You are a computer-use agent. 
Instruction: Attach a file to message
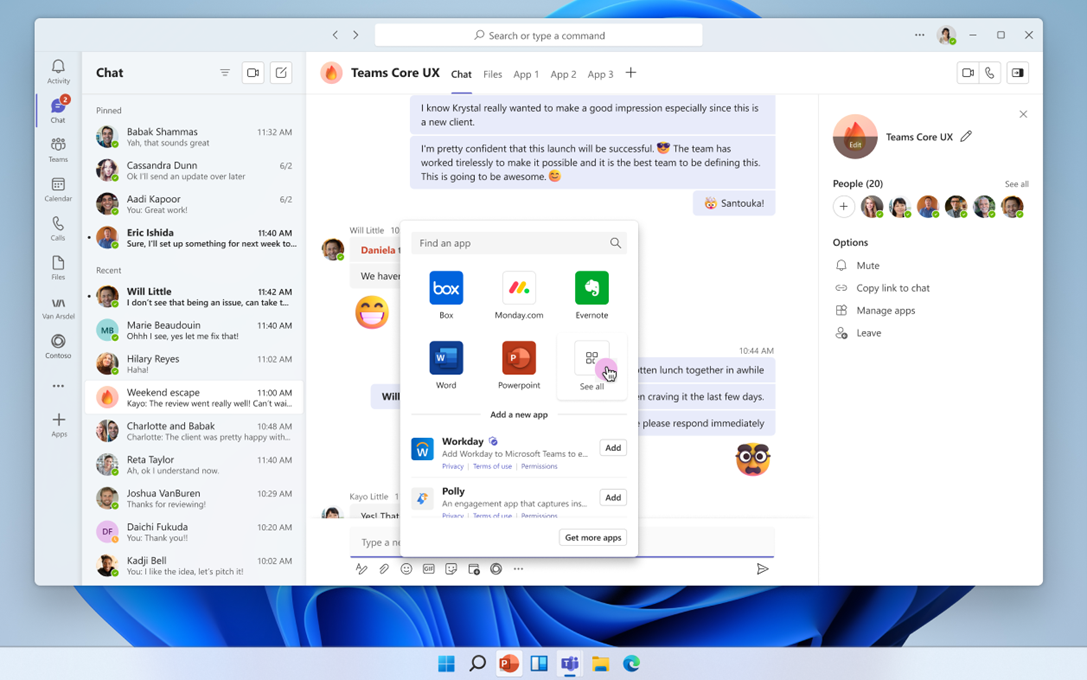tap(383, 569)
